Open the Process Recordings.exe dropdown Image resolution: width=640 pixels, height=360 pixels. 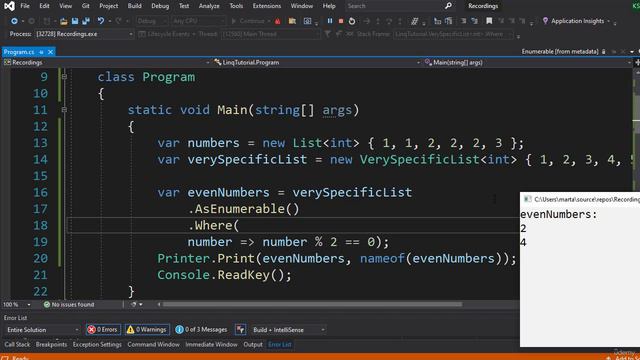coord(84,34)
